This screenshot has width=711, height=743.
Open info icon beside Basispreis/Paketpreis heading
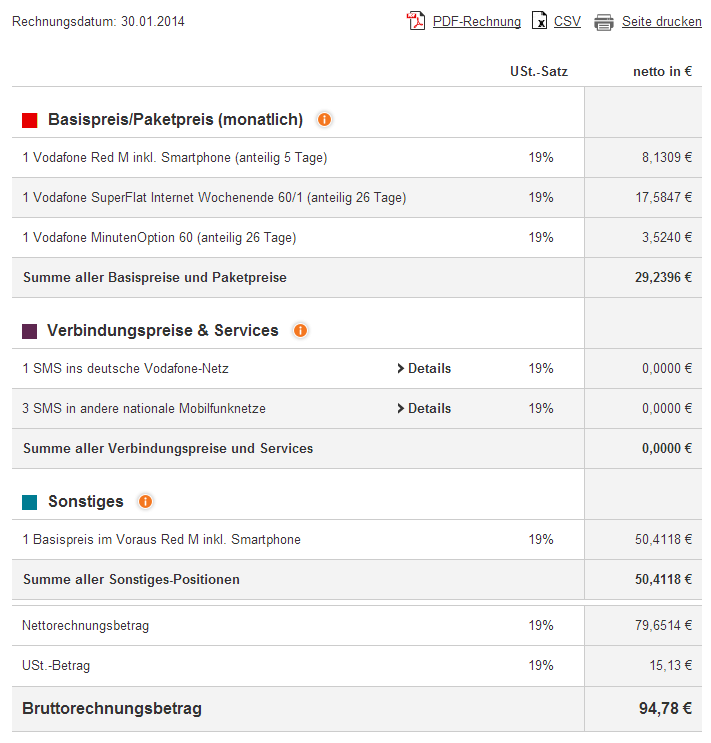pos(324,120)
